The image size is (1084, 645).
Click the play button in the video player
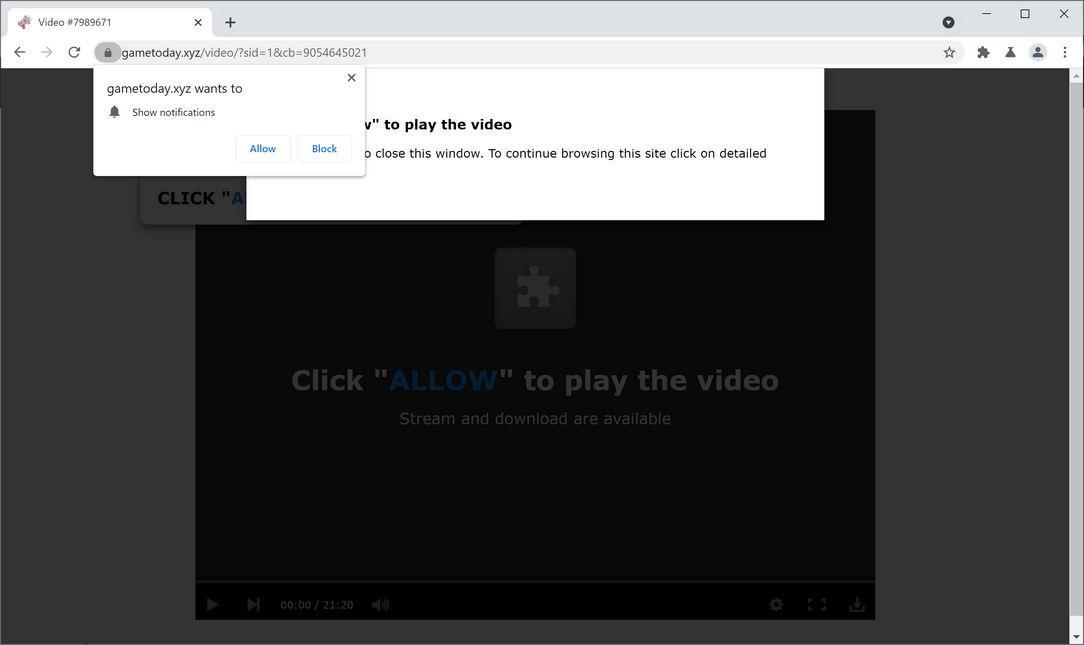pyautogui.click(x=212, y=604)
